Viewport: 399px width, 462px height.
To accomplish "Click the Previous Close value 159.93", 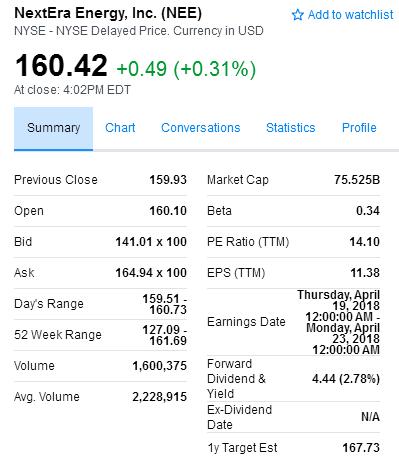I will 168,180.
